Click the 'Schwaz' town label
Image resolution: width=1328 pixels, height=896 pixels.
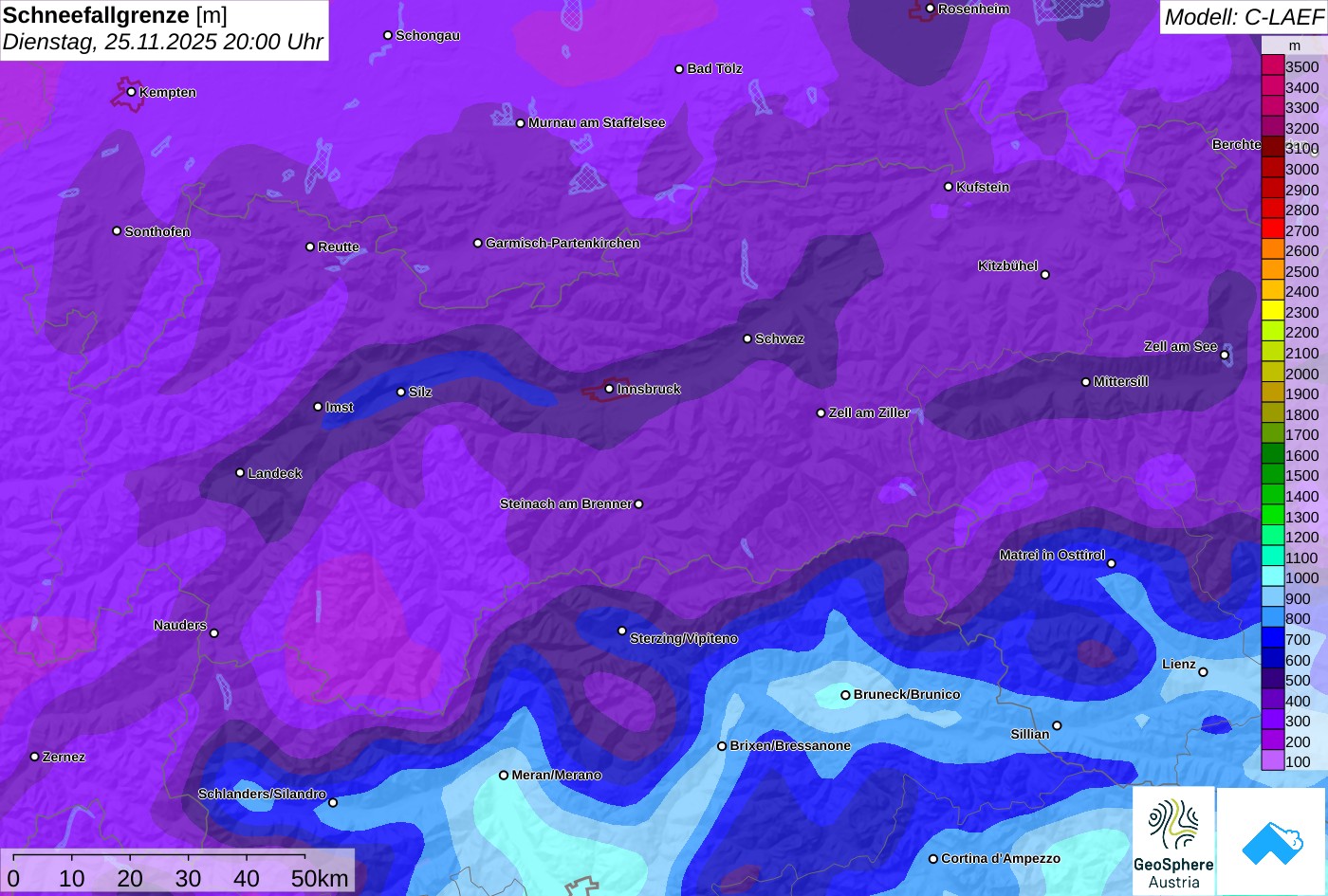[x=780, y=339]
